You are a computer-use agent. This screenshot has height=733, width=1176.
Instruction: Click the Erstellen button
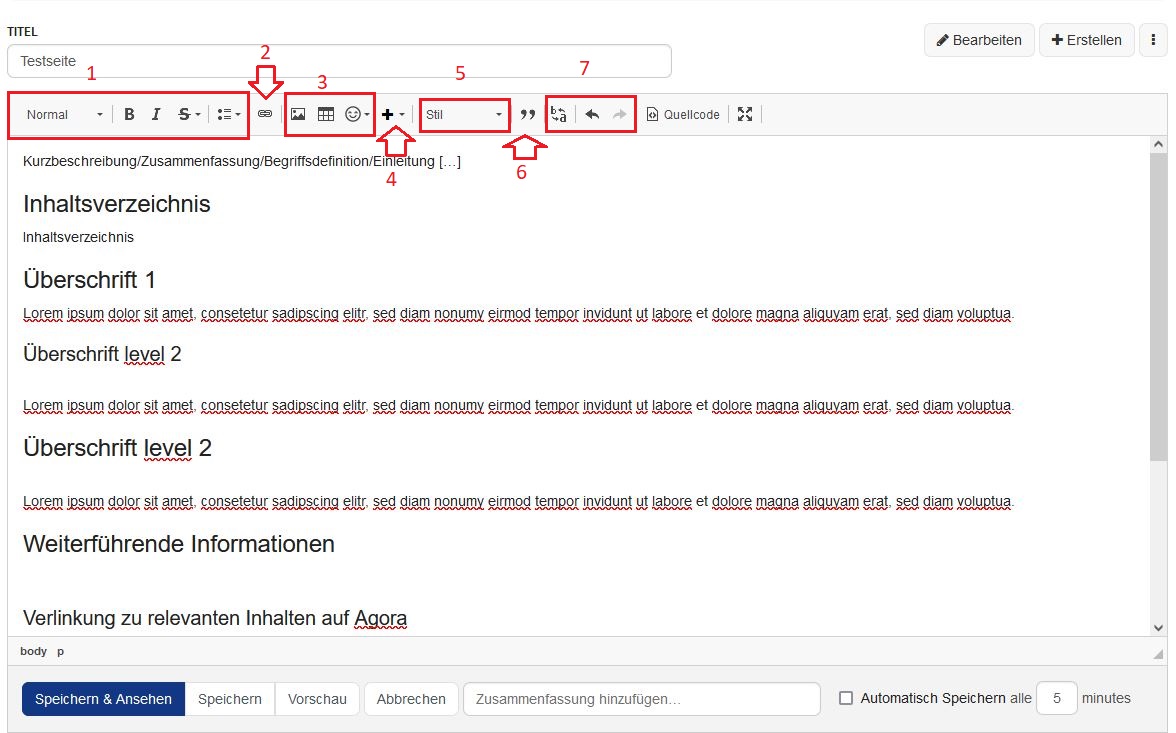click(1087, 40)
